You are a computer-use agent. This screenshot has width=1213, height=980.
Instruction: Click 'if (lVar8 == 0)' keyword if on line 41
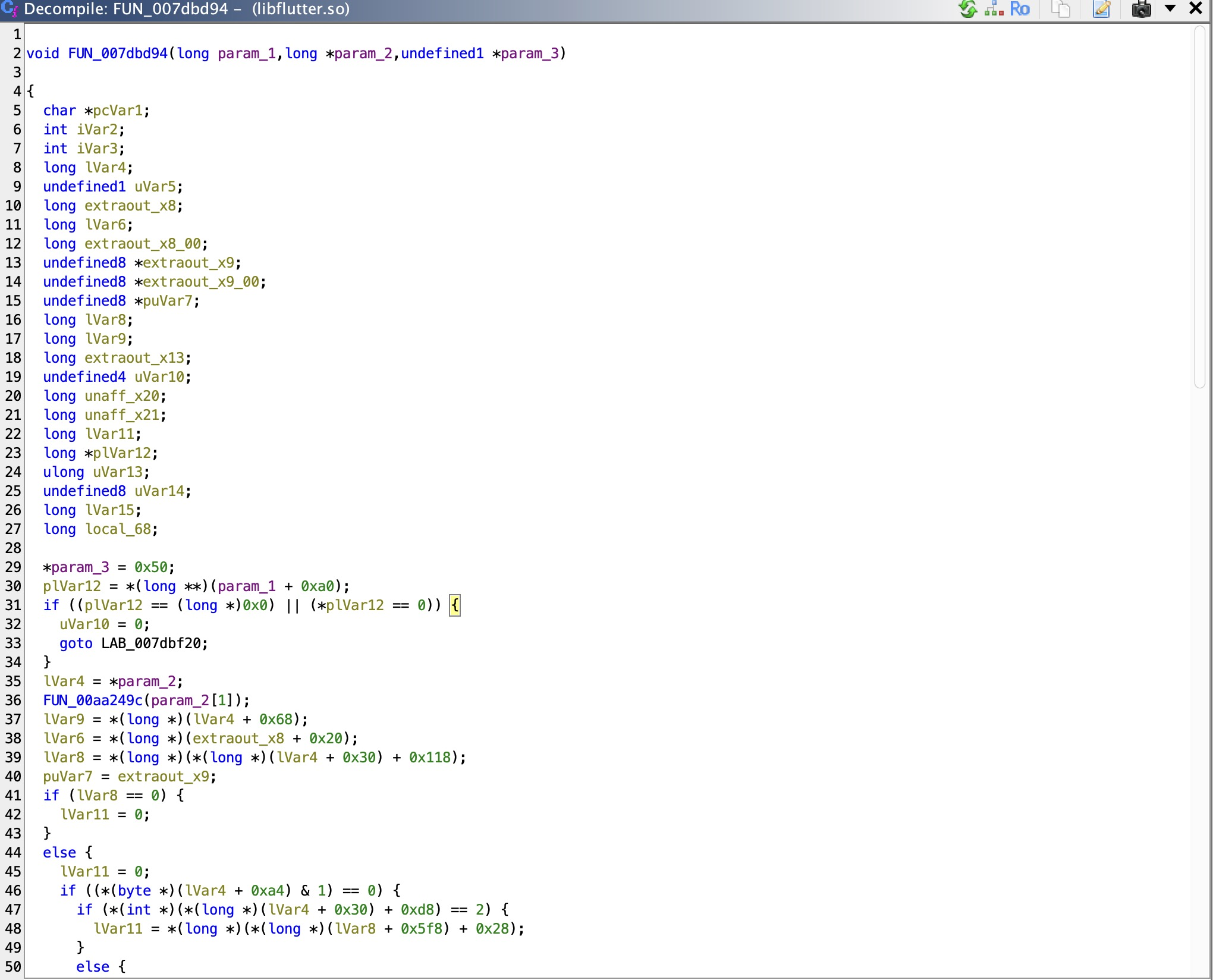(x=51, y=796)
